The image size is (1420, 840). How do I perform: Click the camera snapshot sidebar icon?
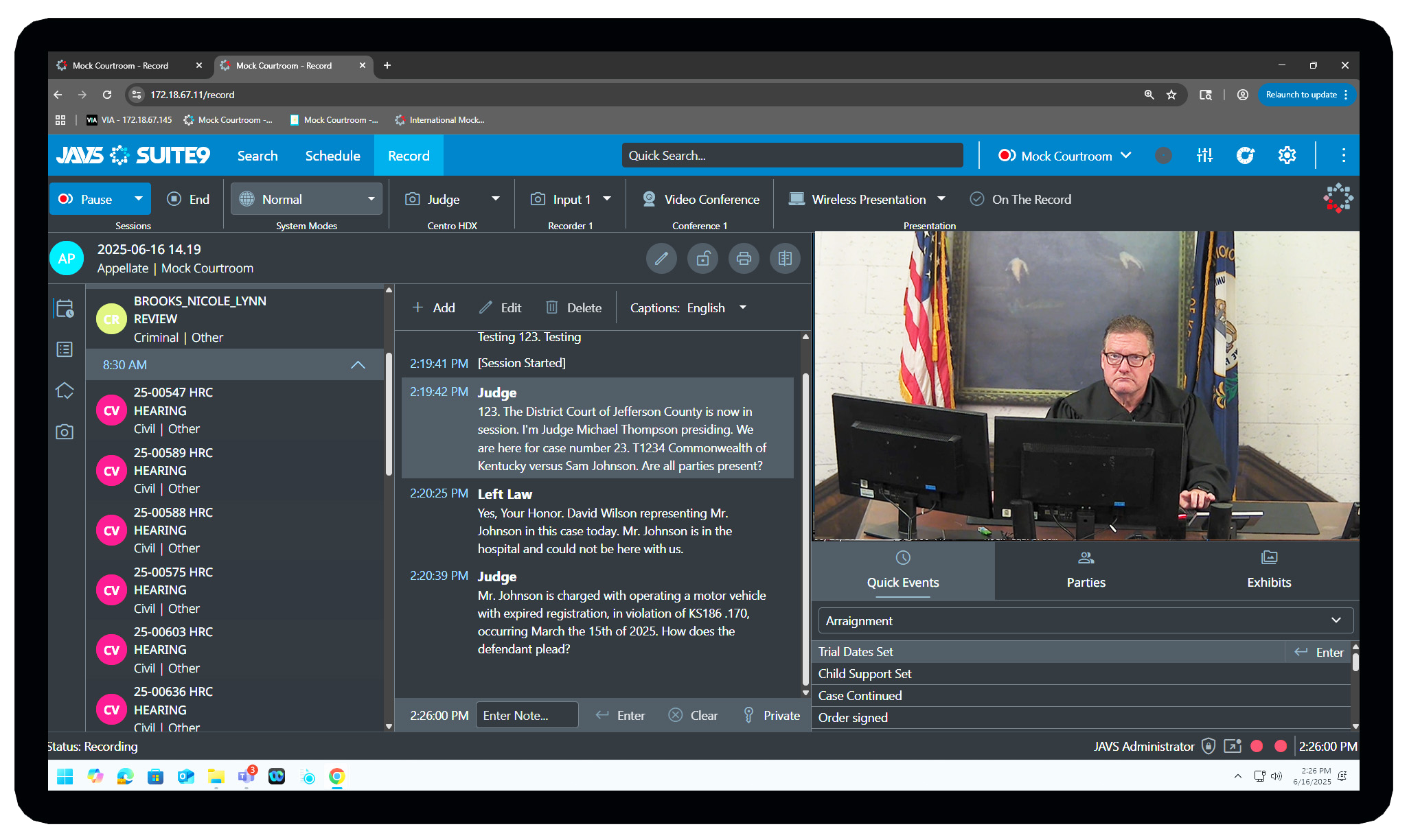[x=65, y=432]
